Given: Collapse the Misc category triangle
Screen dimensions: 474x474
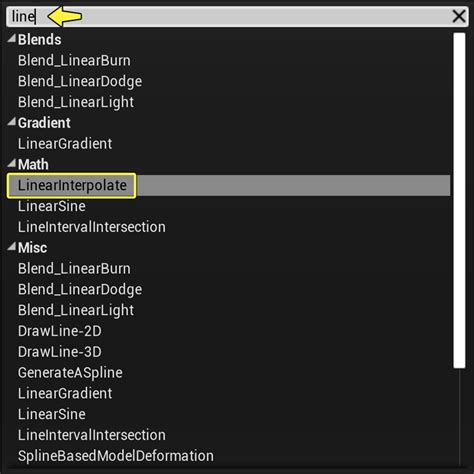Looking at the screenshot, I should (12, 247).
